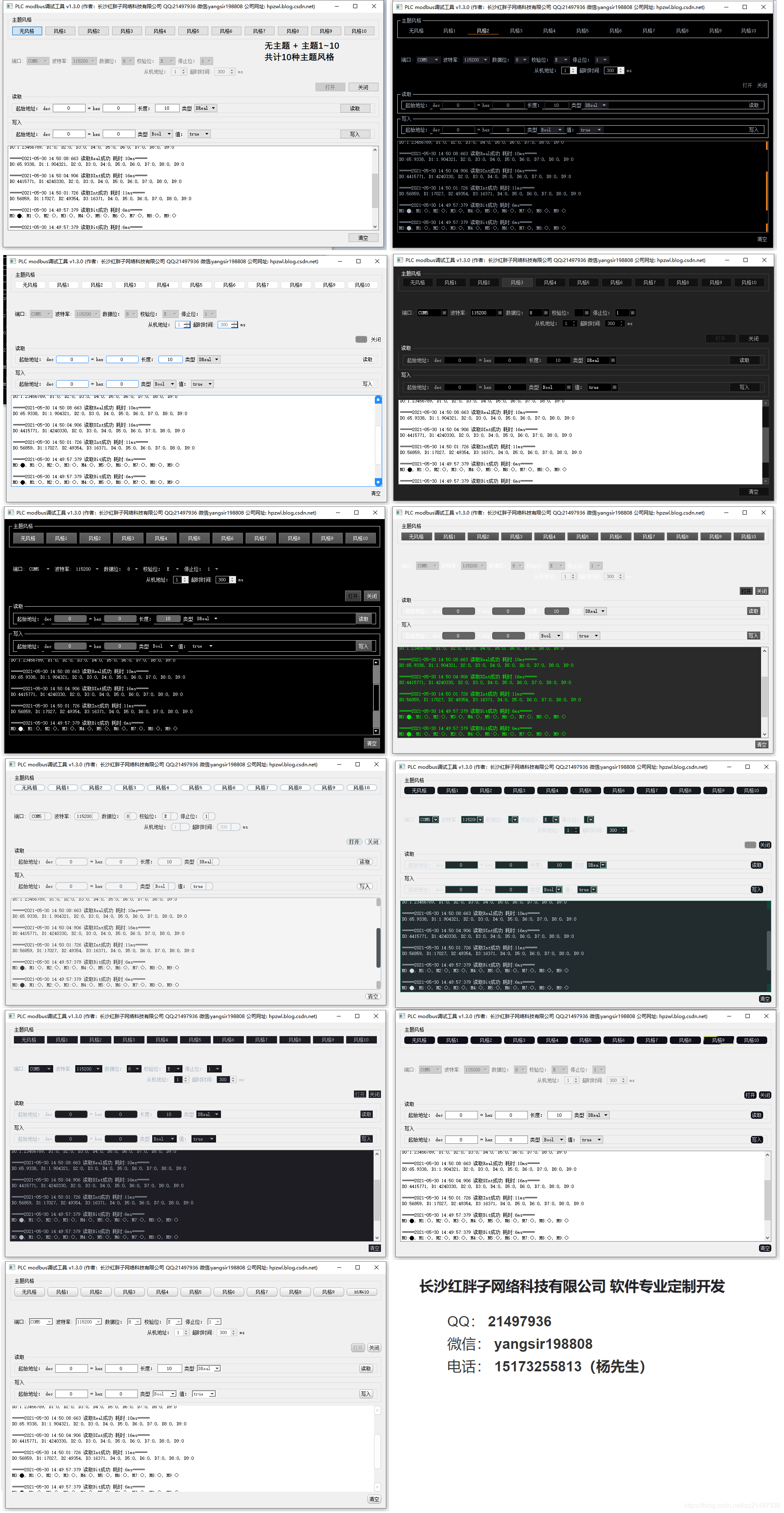
Task: Click read dec address field in dark teal window
Action: [x=461, y=865]
